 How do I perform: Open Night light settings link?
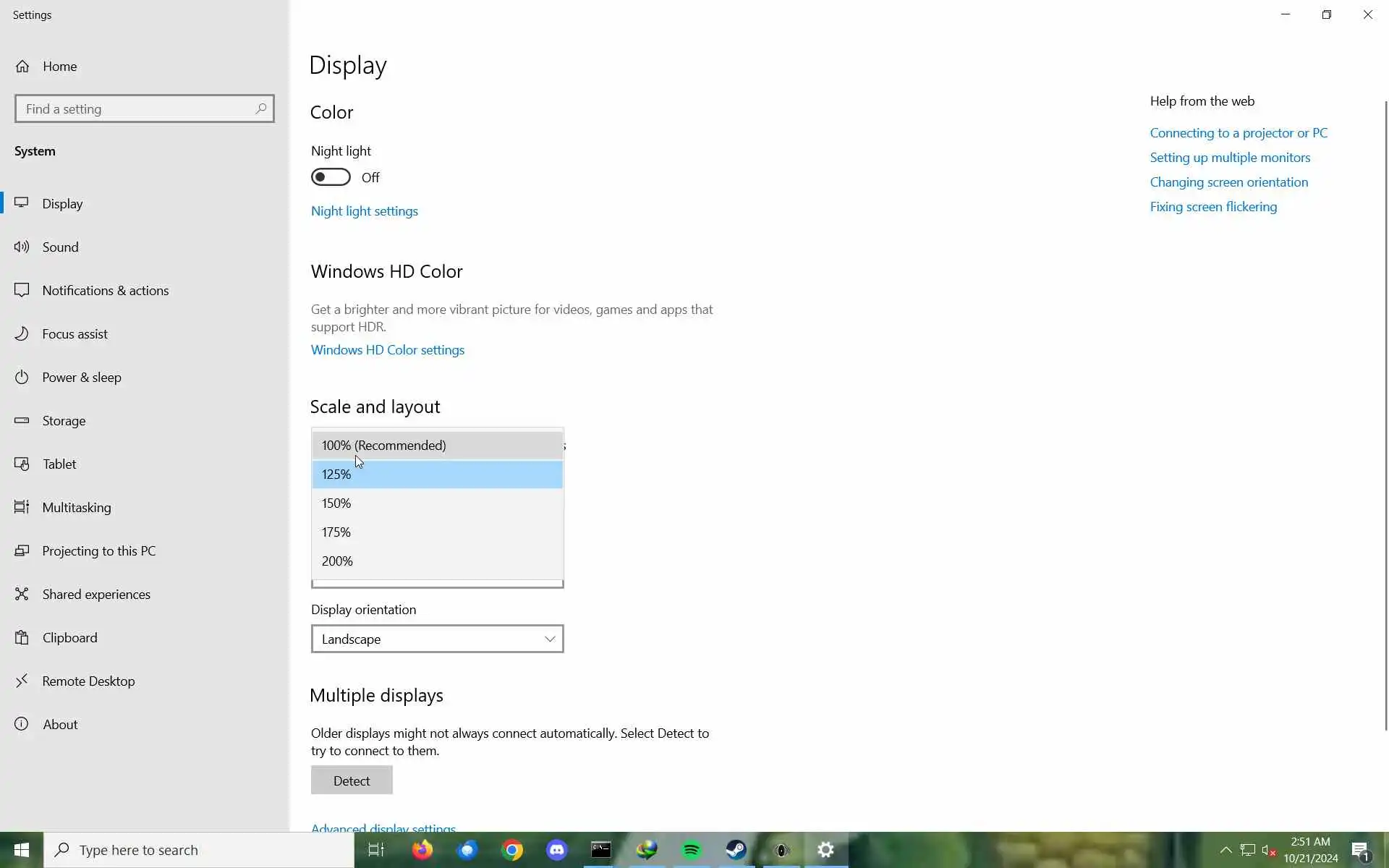pos(364,211)
